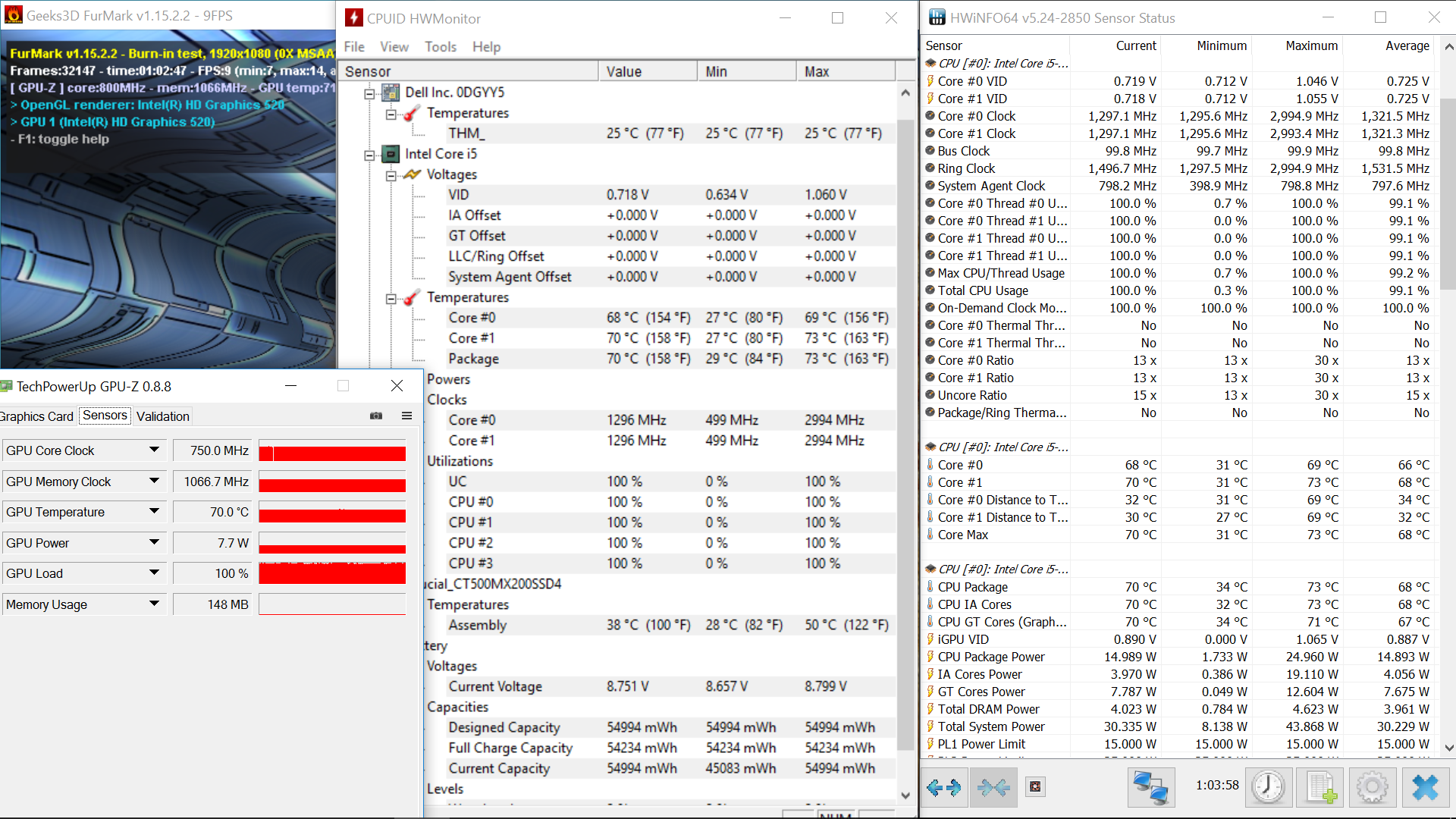Open GPU Power sensor dropdown

pyautogui.click(x=154, y=542)
